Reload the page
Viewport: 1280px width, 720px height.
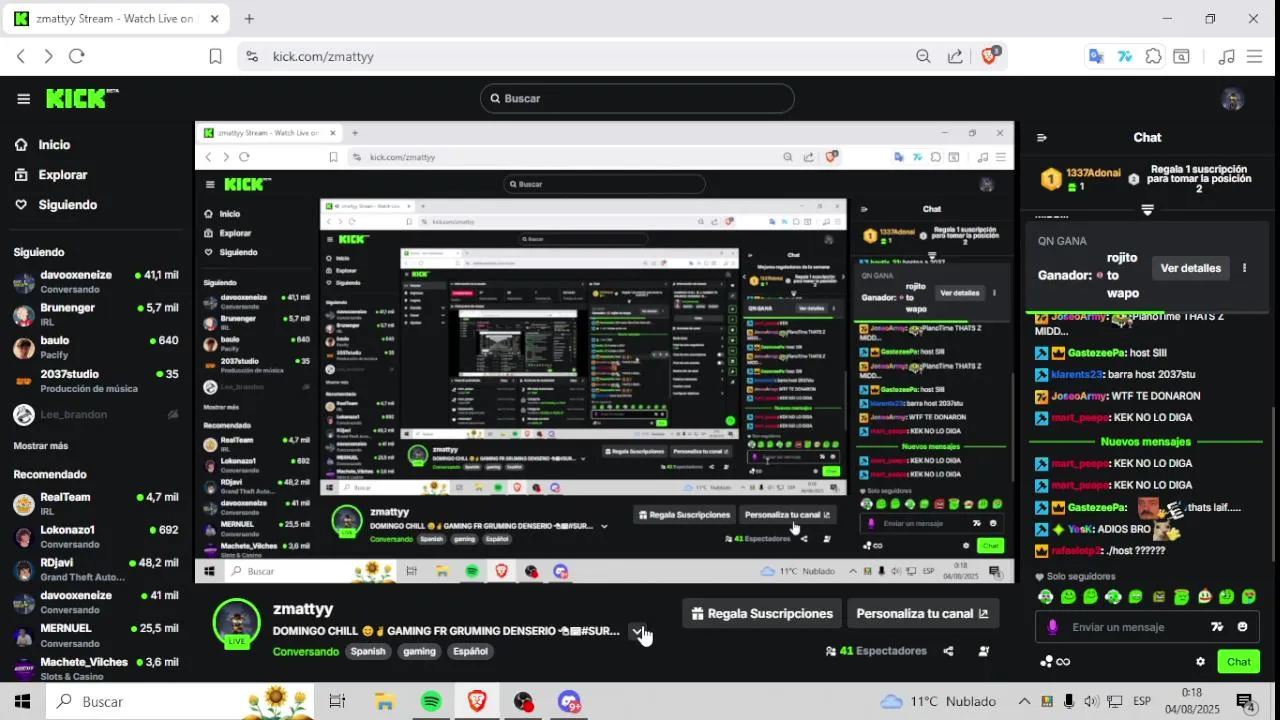(x=77, y=57)
